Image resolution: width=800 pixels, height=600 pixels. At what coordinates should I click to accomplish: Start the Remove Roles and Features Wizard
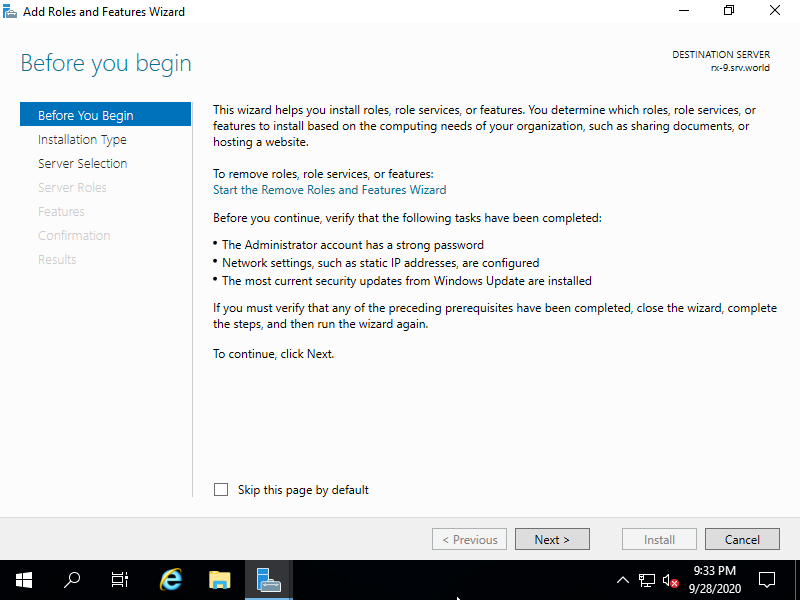[330, 190]
